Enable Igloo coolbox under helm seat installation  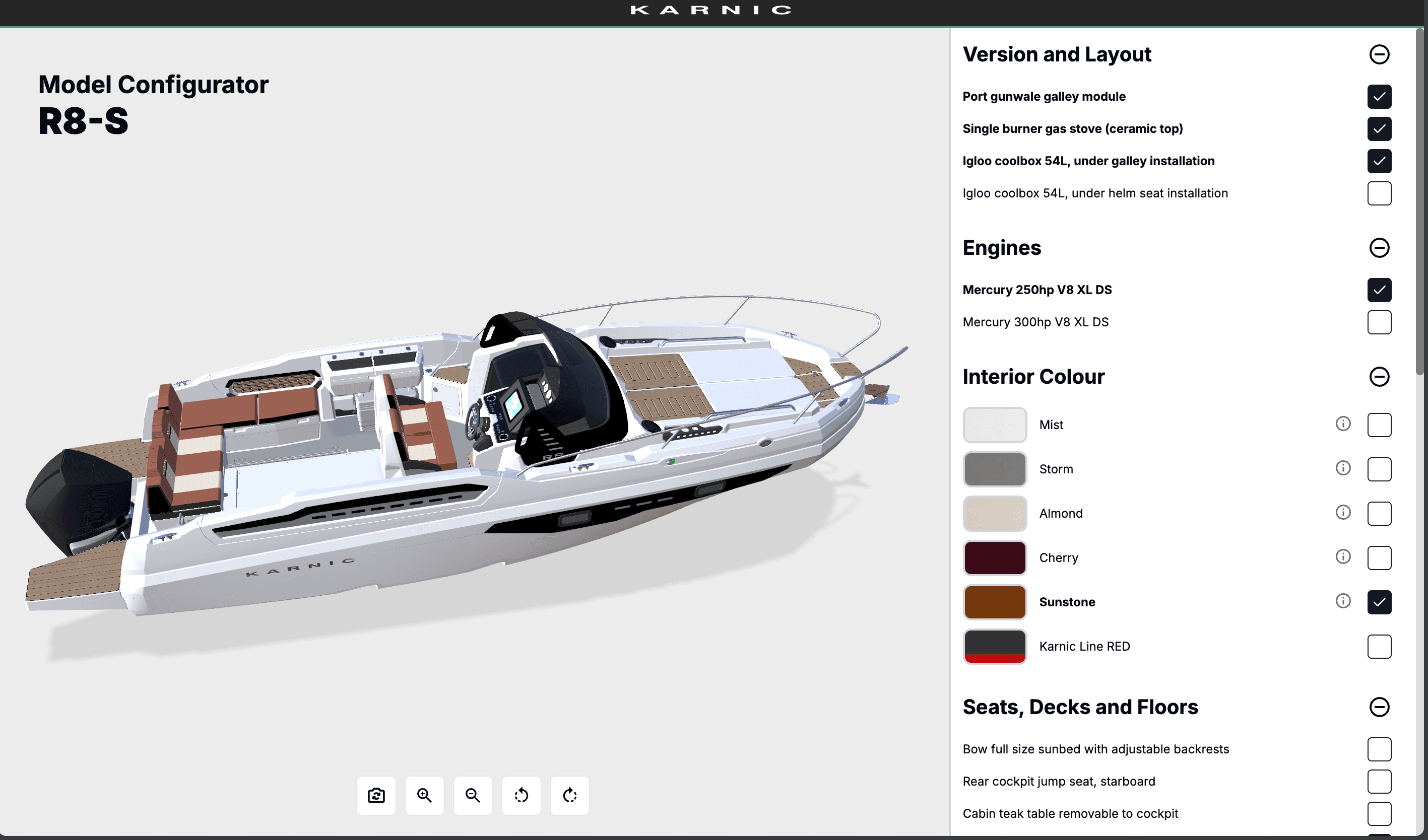pos(1380,192)
